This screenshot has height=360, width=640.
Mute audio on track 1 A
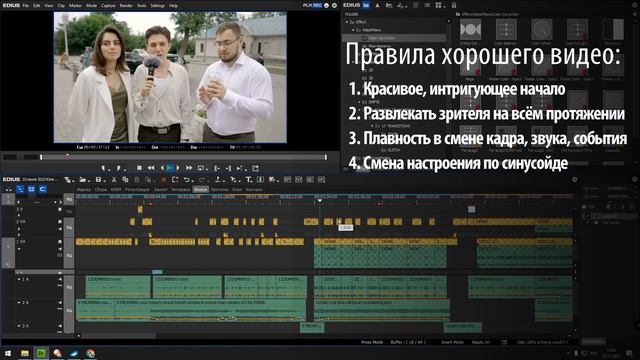[x=60, y=280]
